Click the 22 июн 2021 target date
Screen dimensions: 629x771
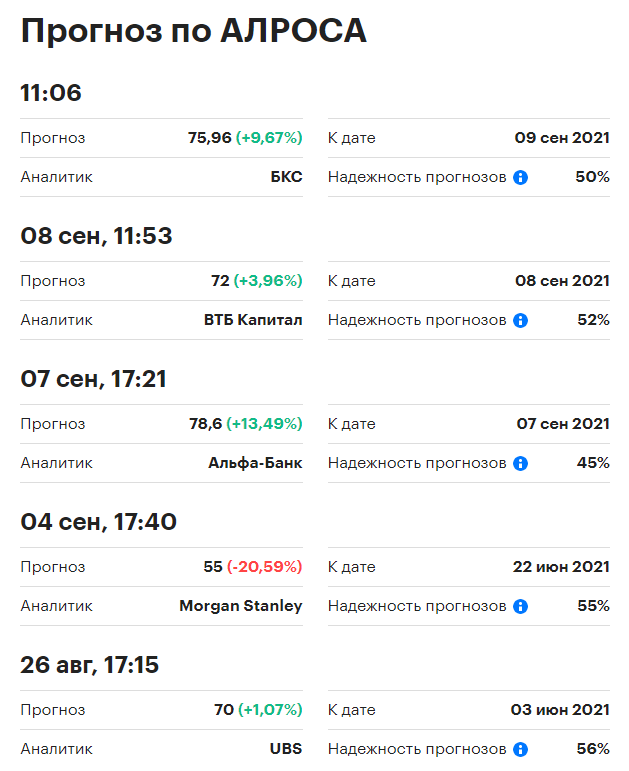click(x=561, y=567)
